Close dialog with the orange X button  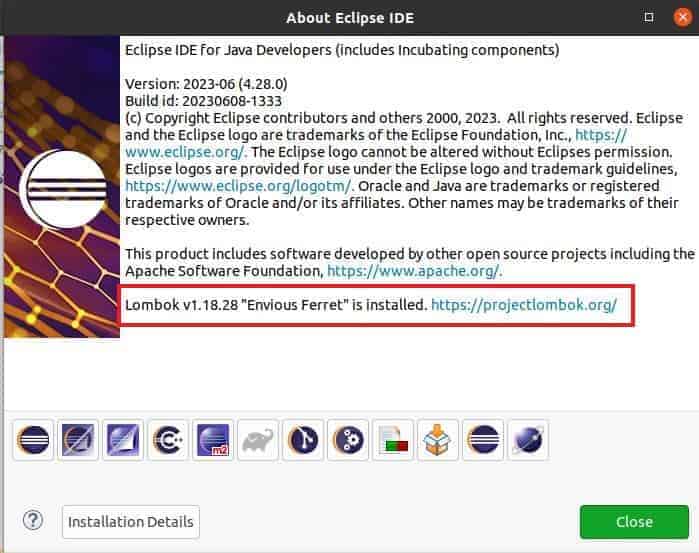point(682,17)
